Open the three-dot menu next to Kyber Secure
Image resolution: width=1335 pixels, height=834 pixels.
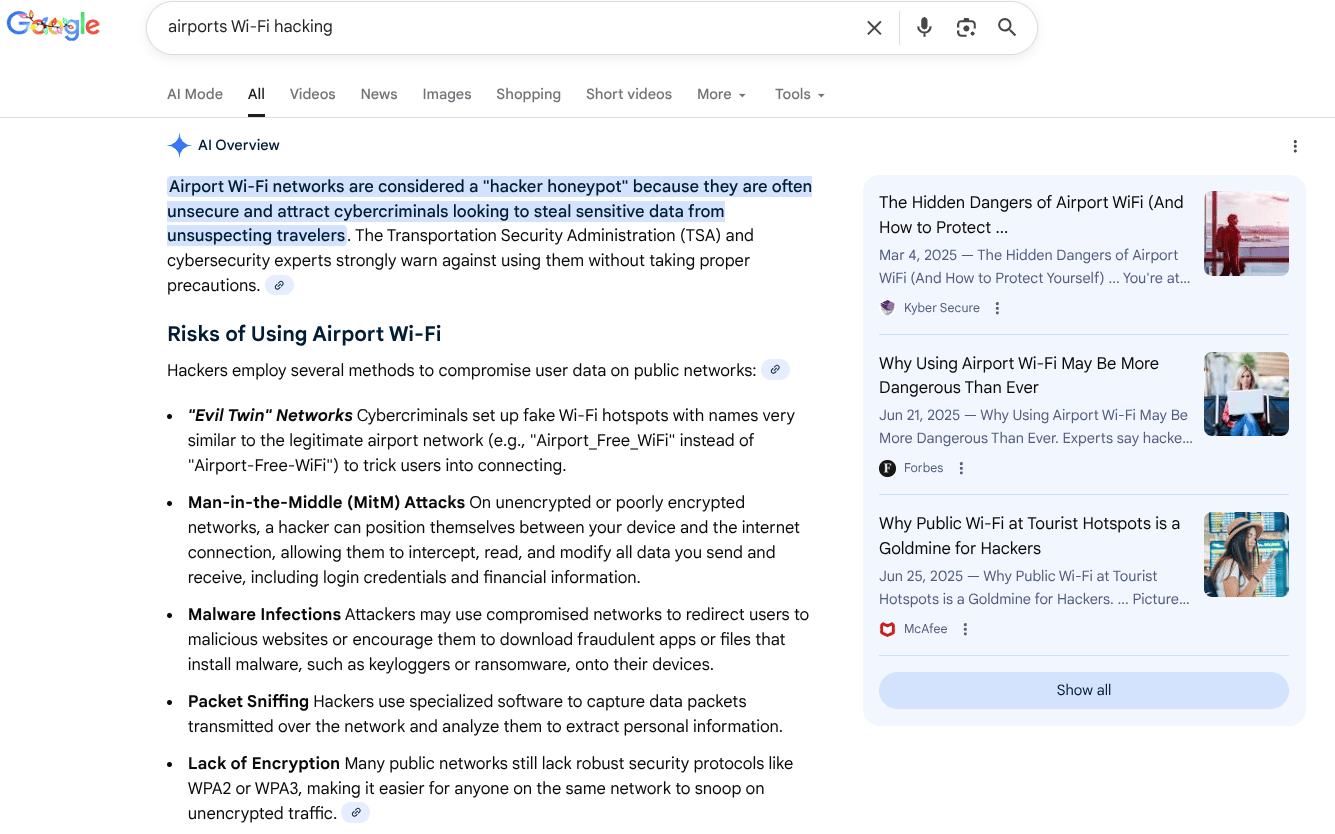(x=997, y=308)
